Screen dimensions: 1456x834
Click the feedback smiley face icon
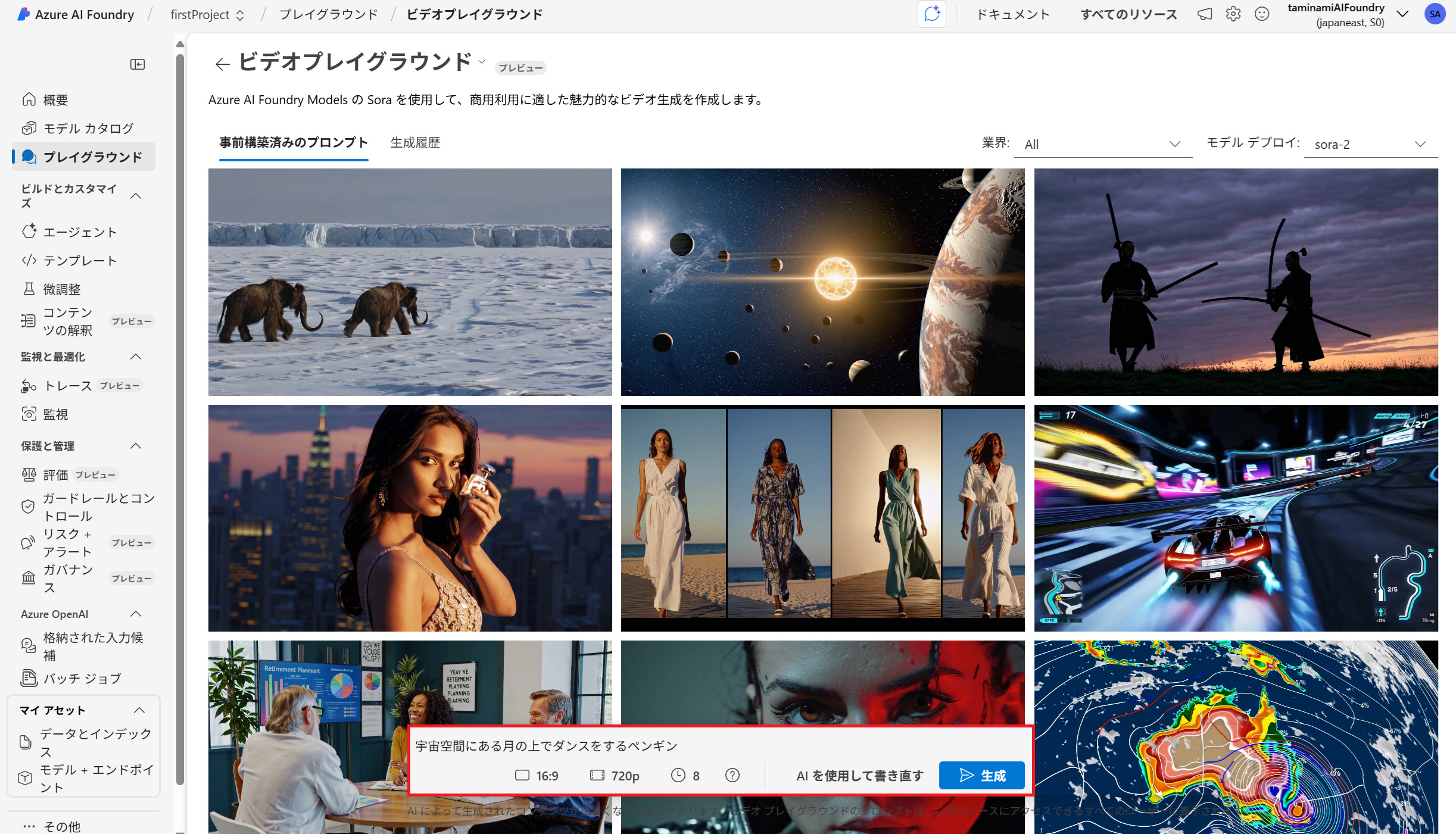1261,14
